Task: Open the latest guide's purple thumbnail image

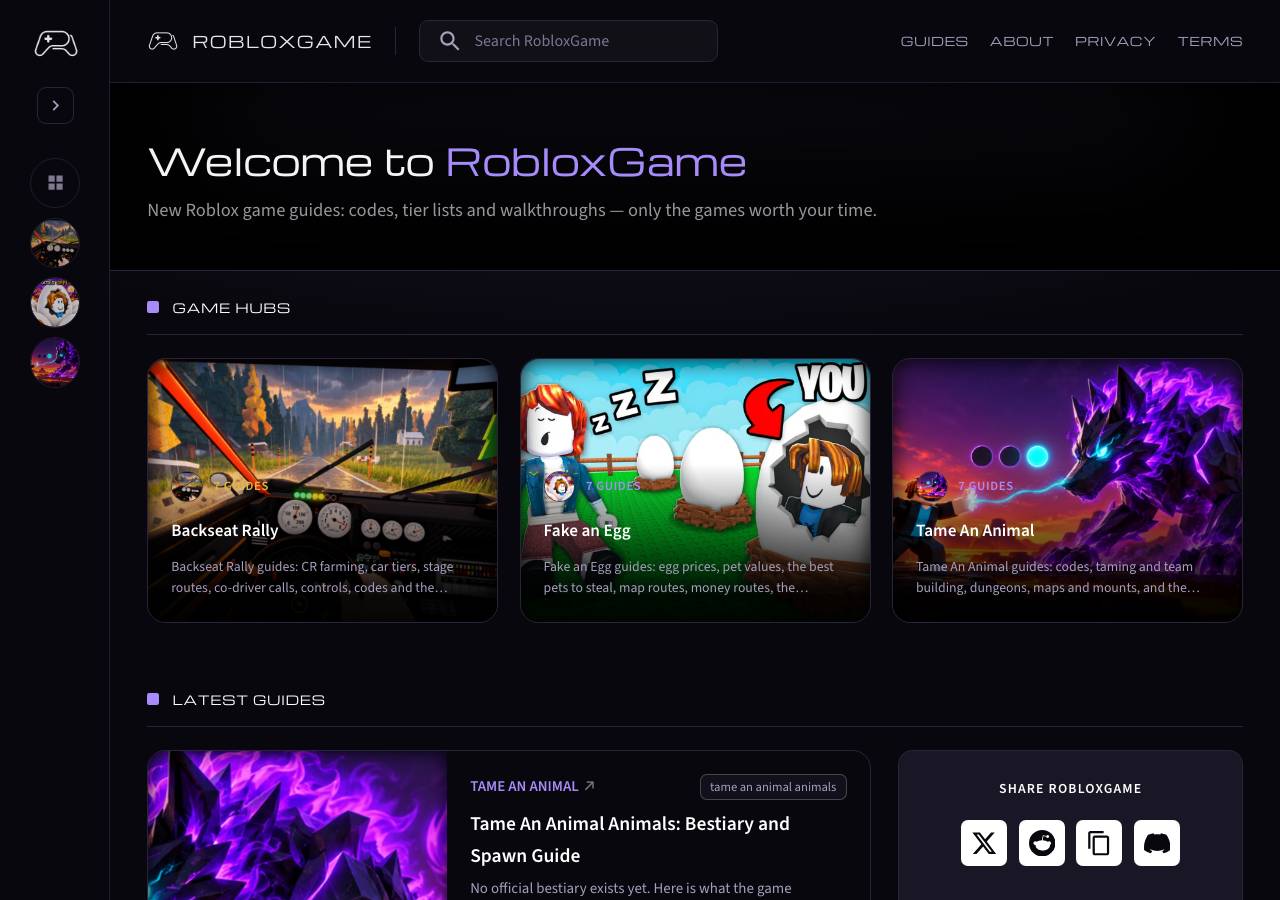Action: pyautogui.click(x=297, y=825)
